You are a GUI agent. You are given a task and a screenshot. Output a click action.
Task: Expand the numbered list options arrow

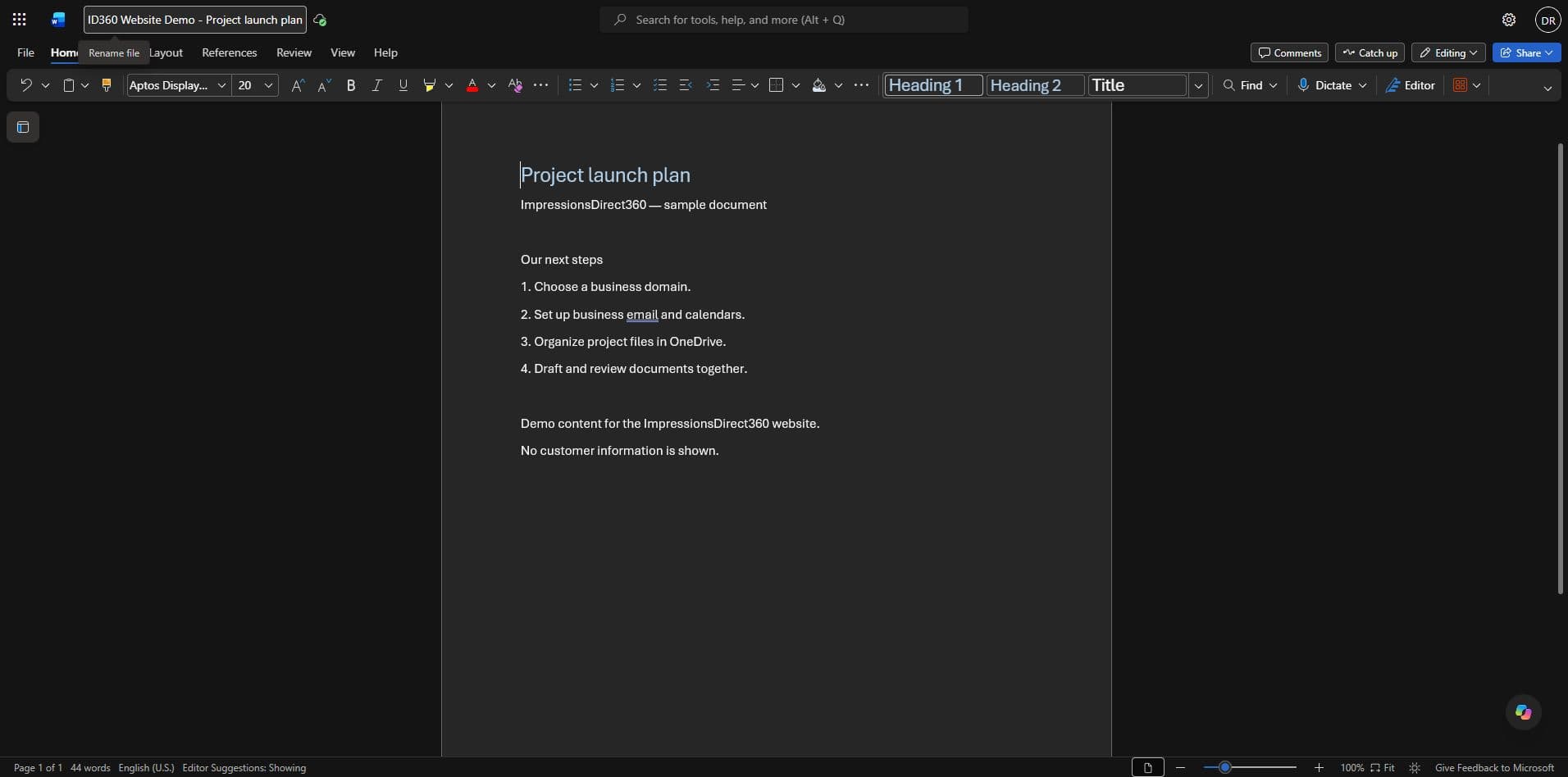[x=636, y=85]
